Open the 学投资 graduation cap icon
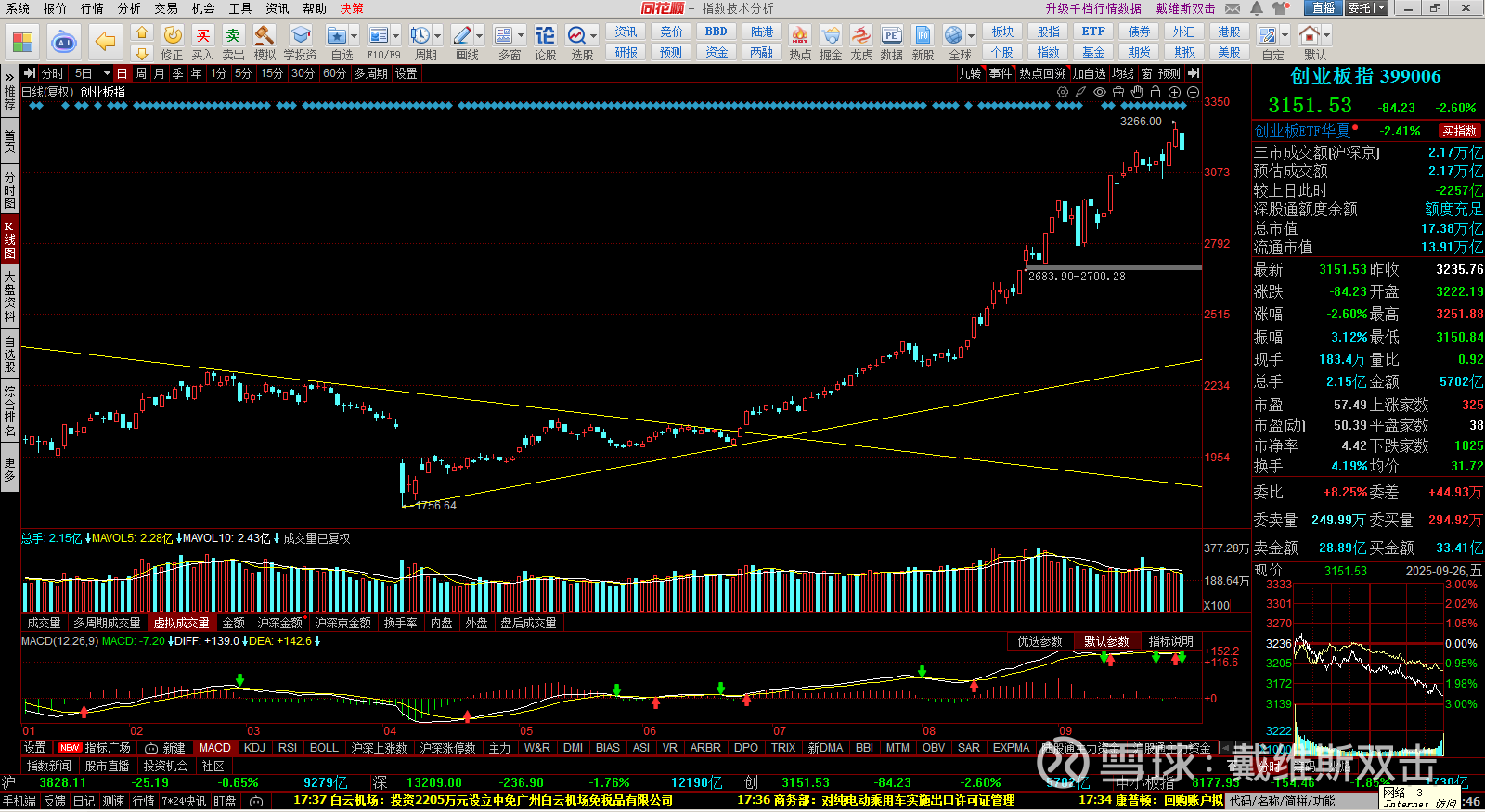Viewport: 1485px width, 812px height. coord(300,35)
